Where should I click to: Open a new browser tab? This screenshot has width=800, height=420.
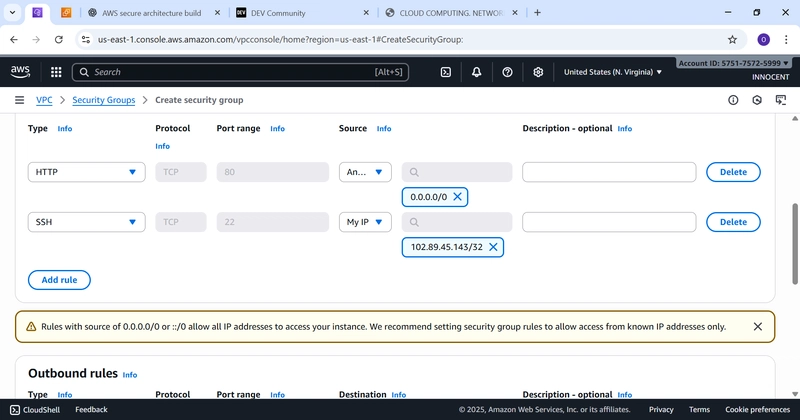(537, 13)
